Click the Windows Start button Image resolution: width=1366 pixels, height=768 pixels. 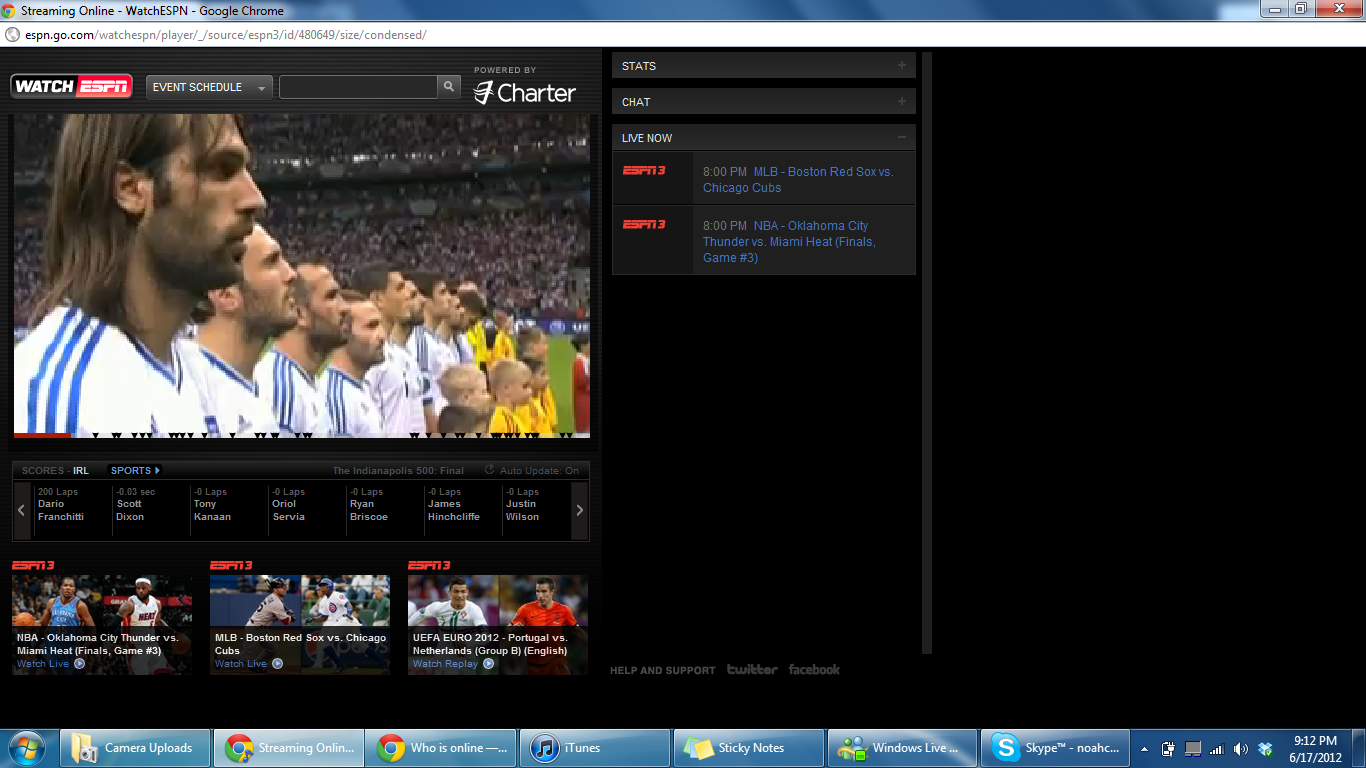pyautogui.click(x=27, y=748)
